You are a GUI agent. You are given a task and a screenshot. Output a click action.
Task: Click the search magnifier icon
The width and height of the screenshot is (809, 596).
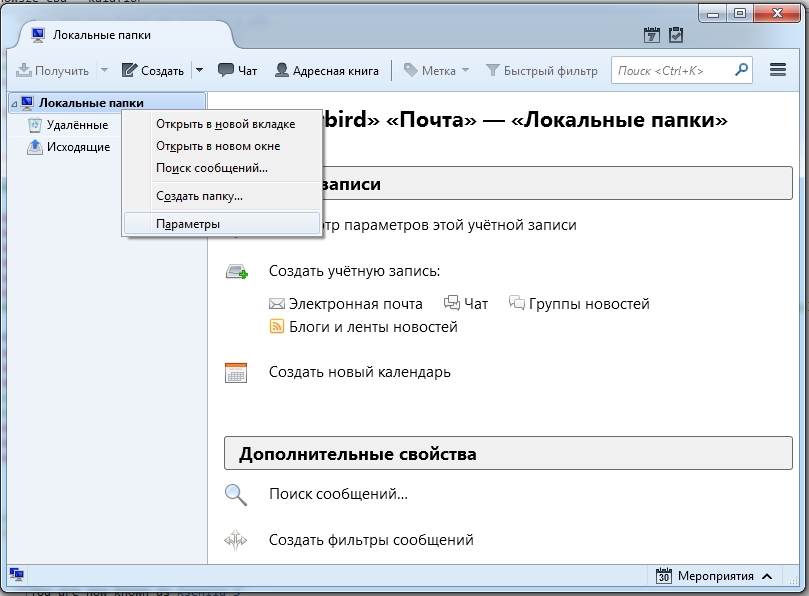(741, 70)
